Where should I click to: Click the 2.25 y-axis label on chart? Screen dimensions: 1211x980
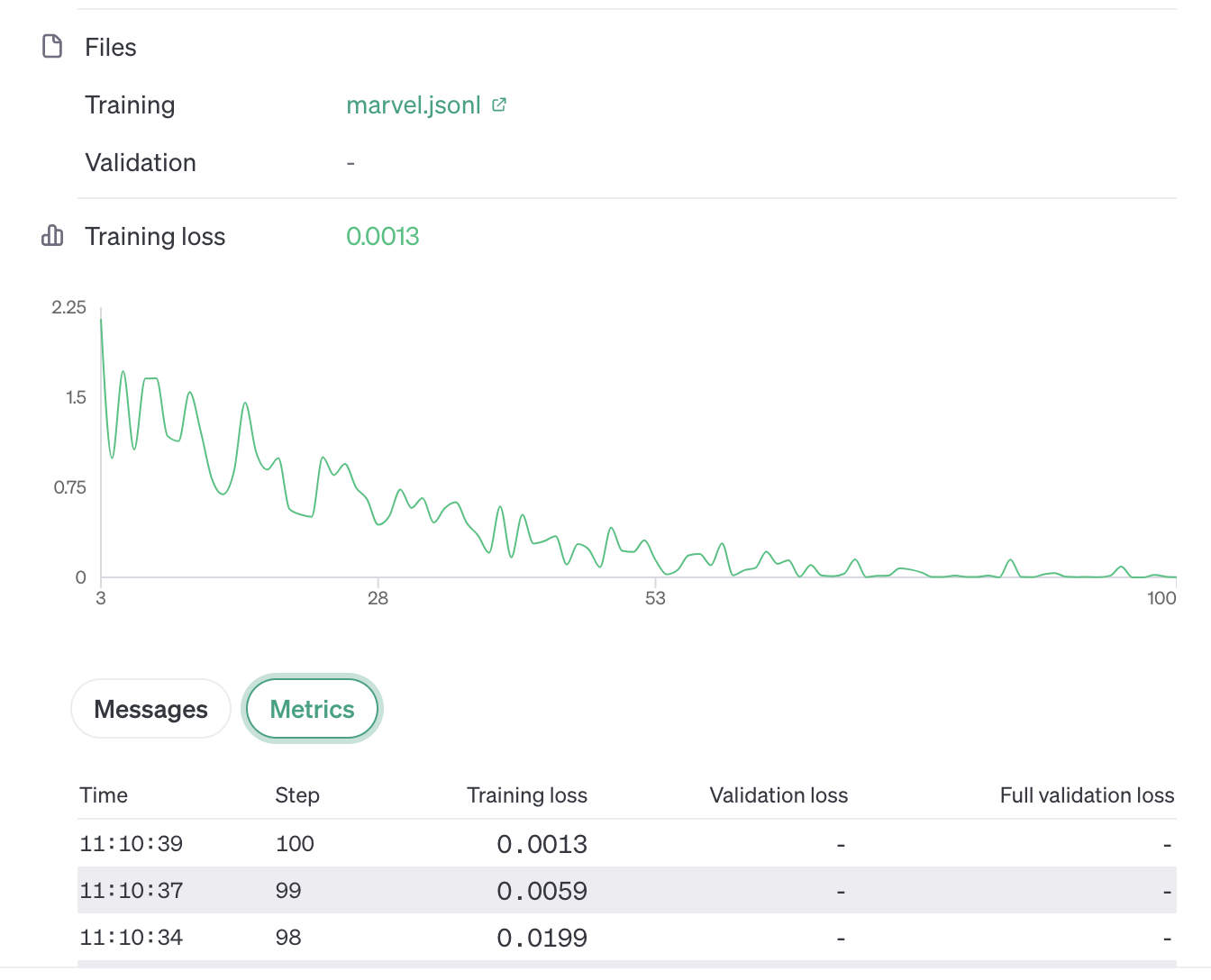[69, 307]
